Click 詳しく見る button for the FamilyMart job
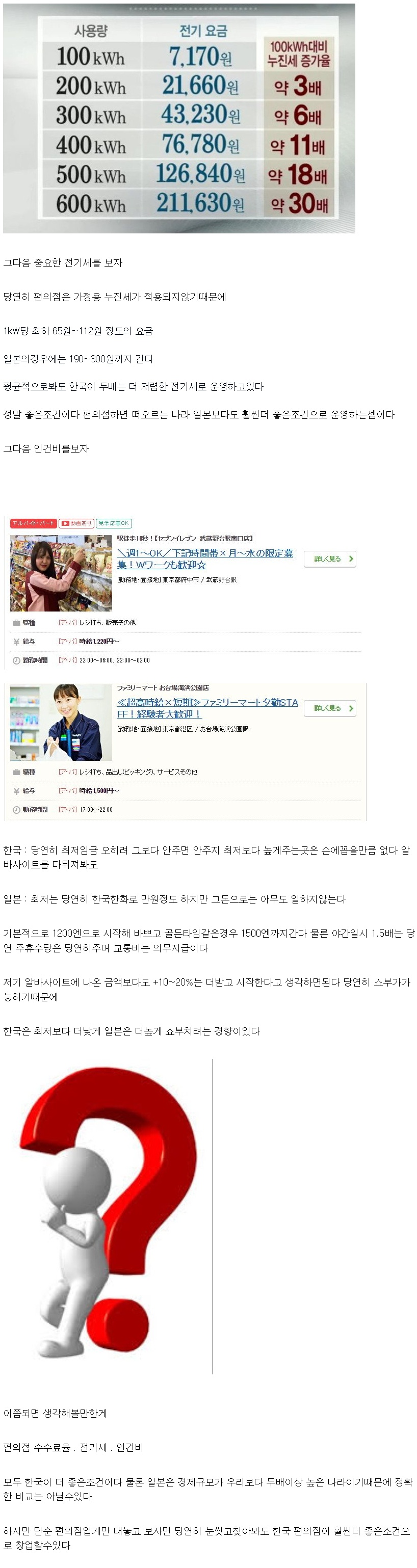The width and height of the screenshot is (417, 1568). (x=330, y=708)
